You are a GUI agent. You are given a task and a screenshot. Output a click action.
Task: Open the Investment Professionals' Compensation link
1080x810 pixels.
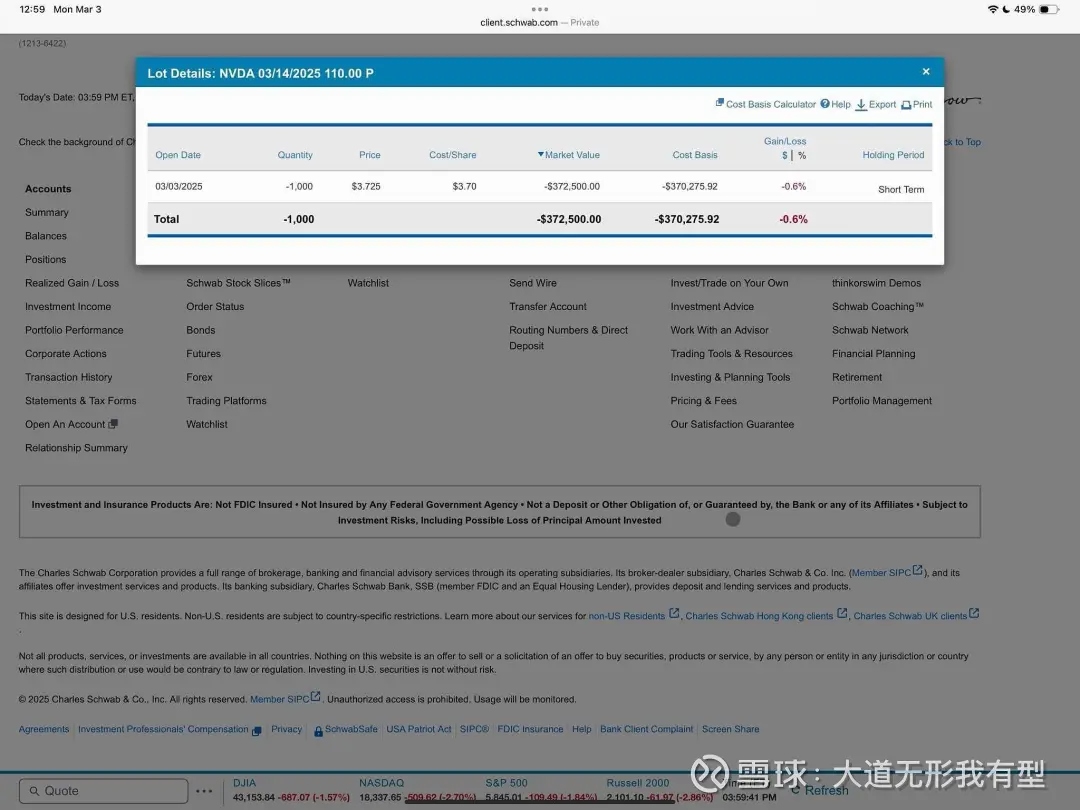(163, 729)
